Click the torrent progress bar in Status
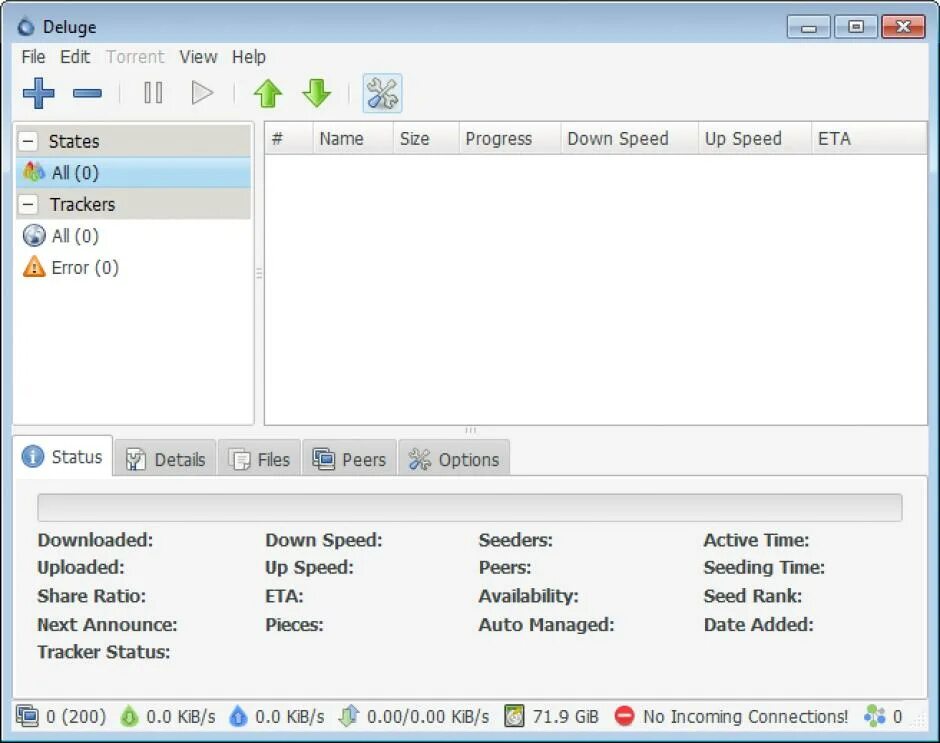Image resolution: width=940 pixels, height=743 pixels. pyautogui.click(x=469, y=507)
